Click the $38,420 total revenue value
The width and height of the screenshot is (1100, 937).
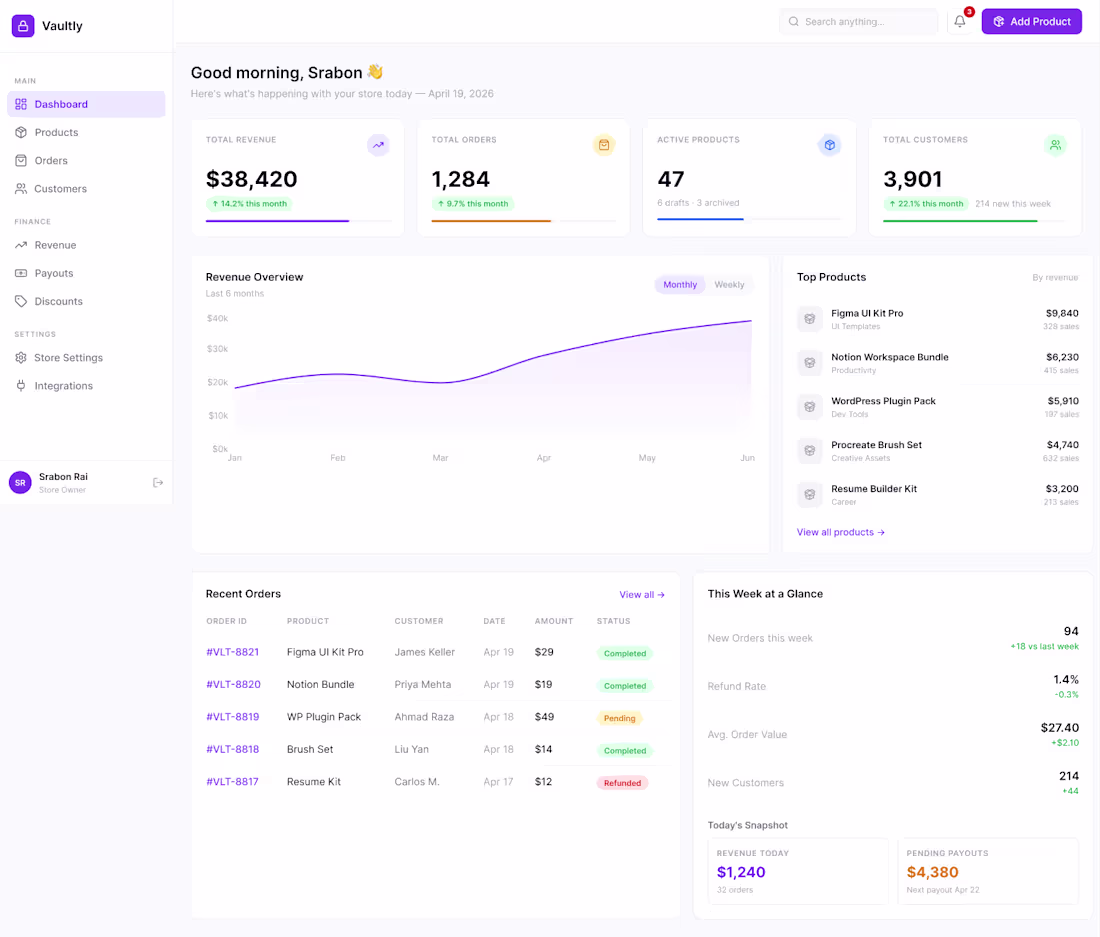pos(251,180)
